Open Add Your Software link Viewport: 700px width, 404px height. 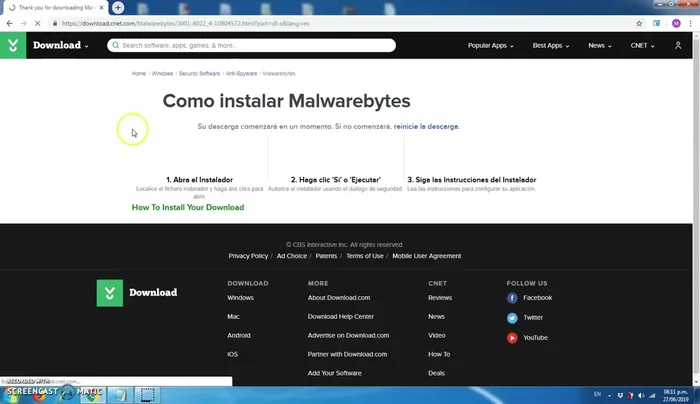[334, 373]
